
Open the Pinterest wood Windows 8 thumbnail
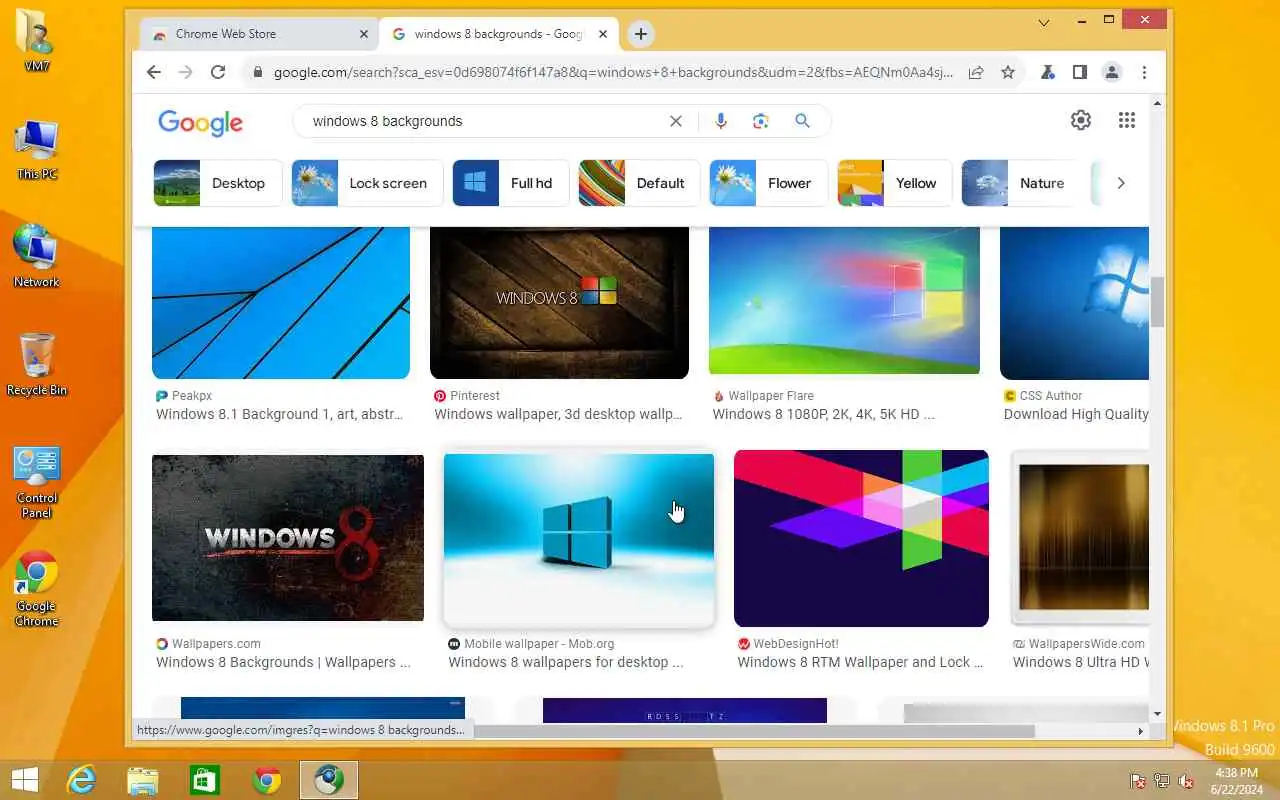pyautogui.click(x=559, y=303)
